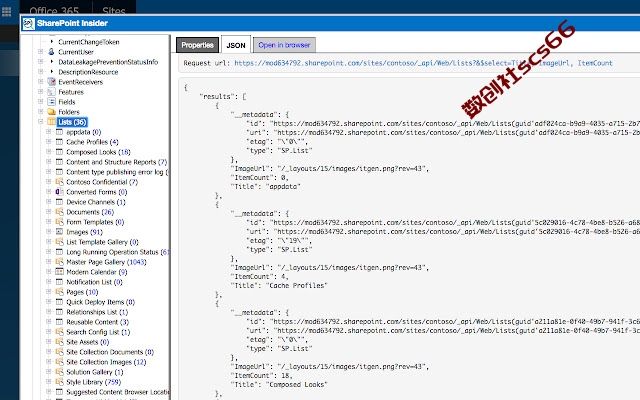
Task: Click the Quick Deploy Items list icon
Action: pos(59,302)
